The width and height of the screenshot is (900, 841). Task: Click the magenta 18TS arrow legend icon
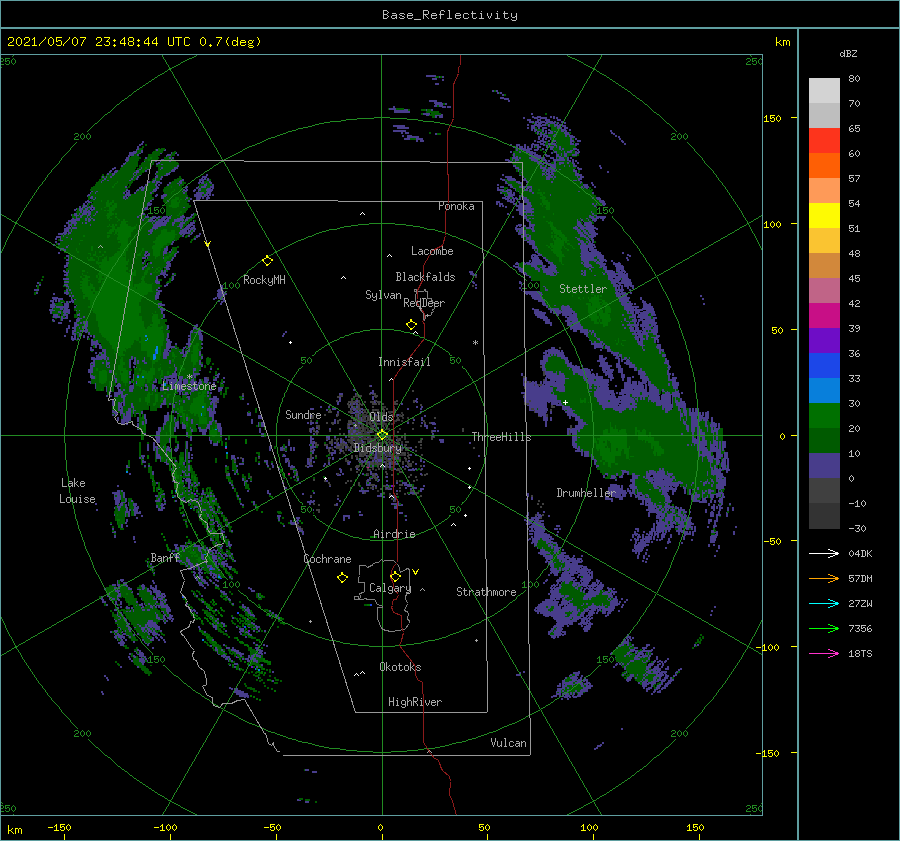tap(824, 653)
